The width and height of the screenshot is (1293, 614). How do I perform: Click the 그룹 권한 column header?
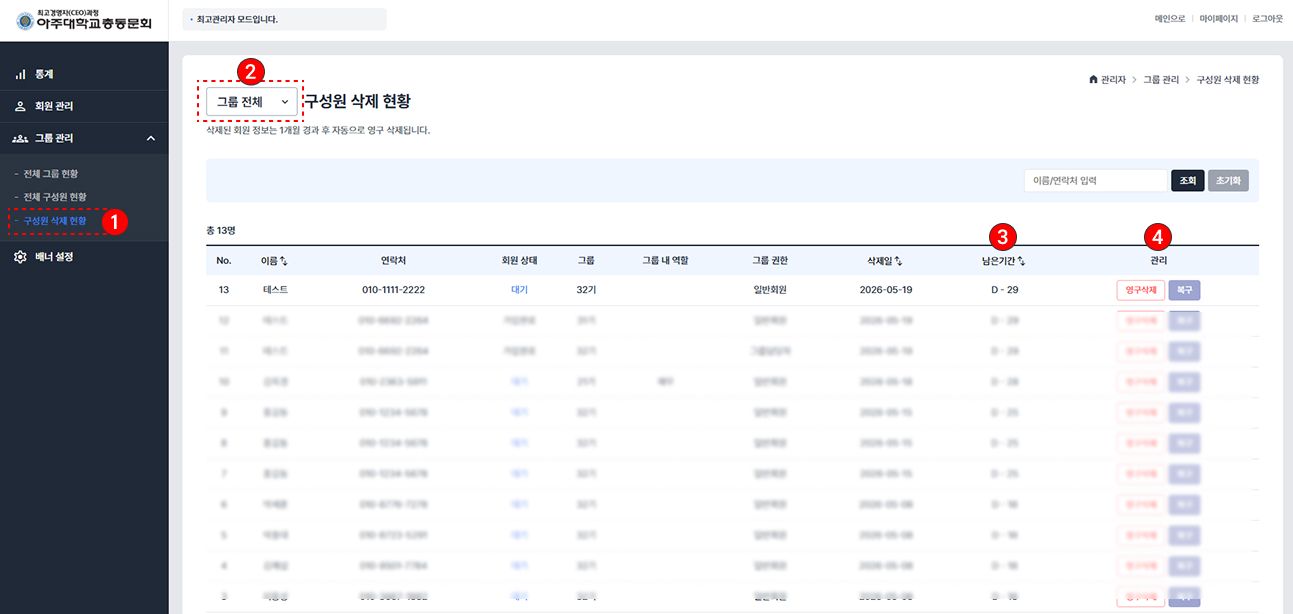coord(770,261)
